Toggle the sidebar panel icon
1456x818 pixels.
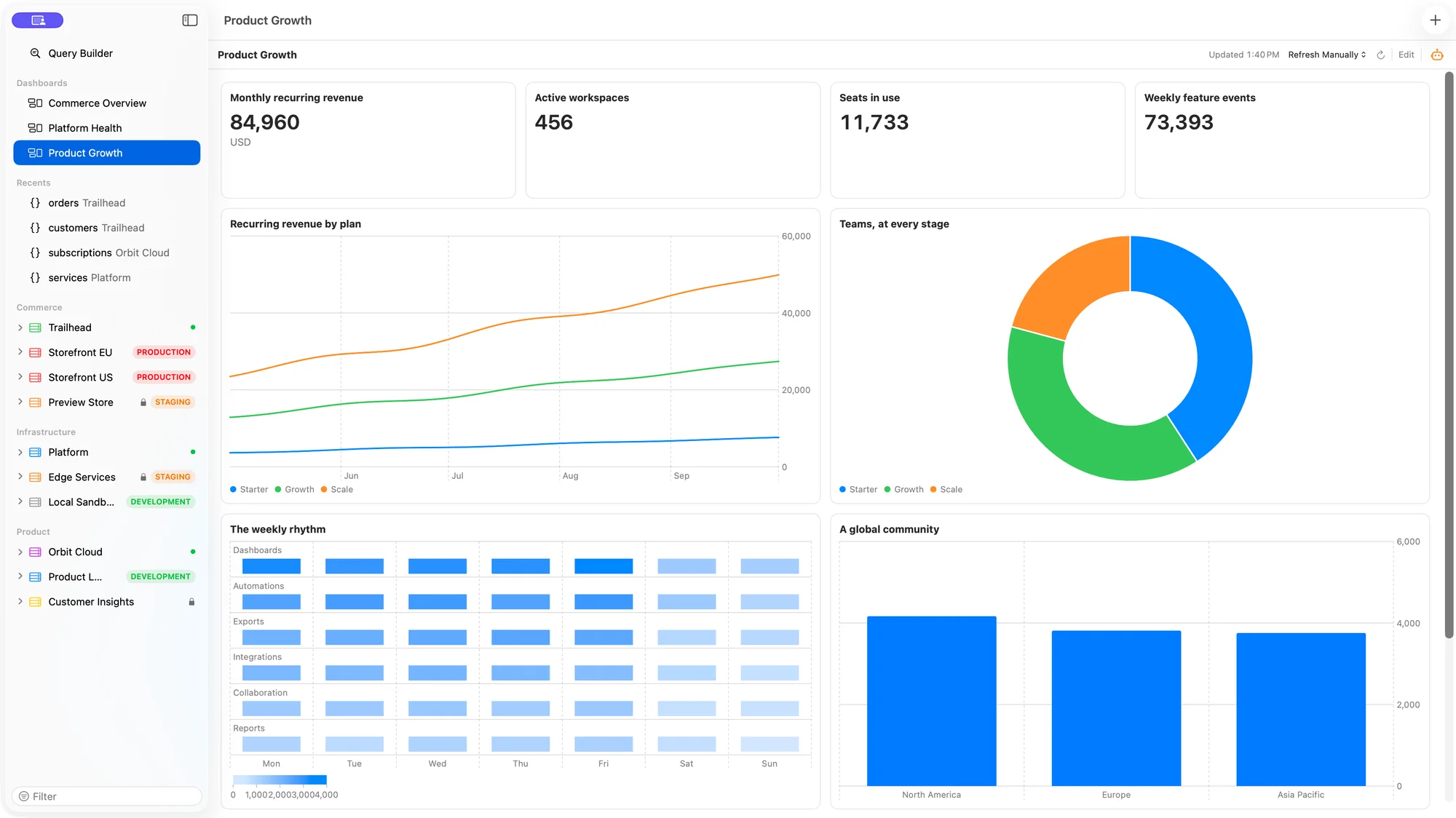click(x=190, y=20)
